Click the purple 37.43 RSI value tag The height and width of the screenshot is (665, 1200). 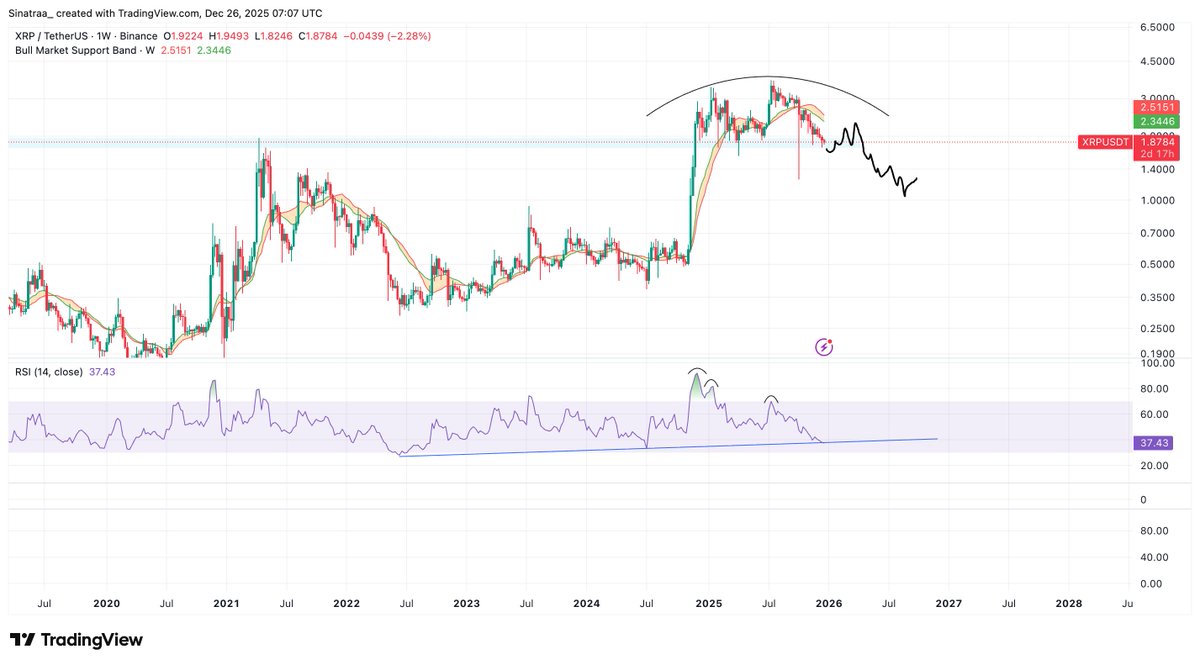1155,442
